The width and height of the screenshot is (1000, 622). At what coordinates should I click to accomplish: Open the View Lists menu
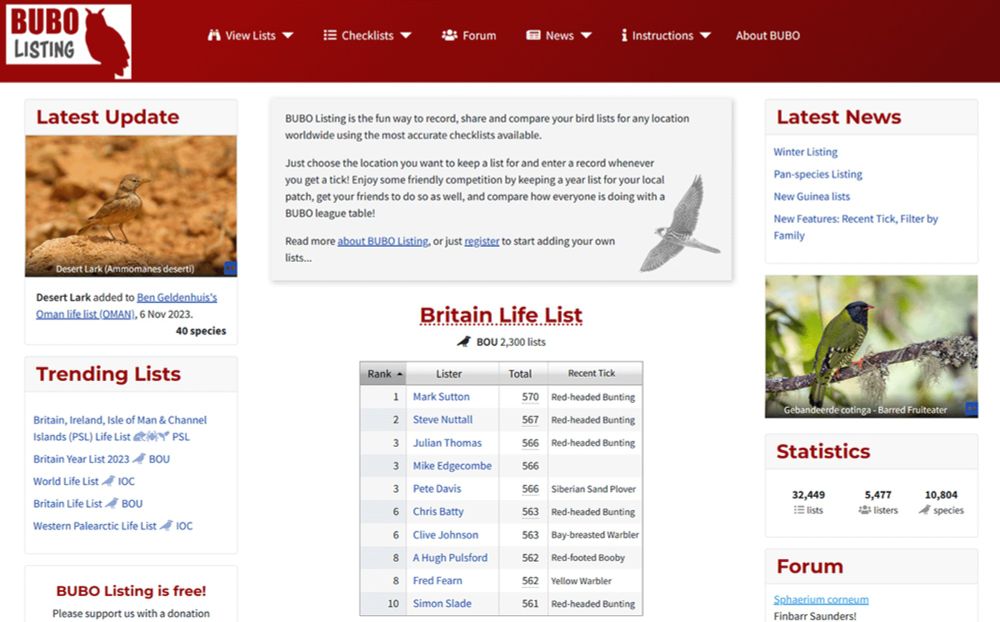[250, 35]
